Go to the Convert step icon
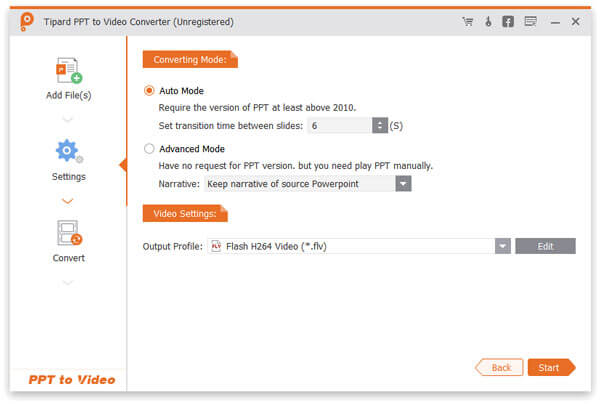 click(69, 233)
